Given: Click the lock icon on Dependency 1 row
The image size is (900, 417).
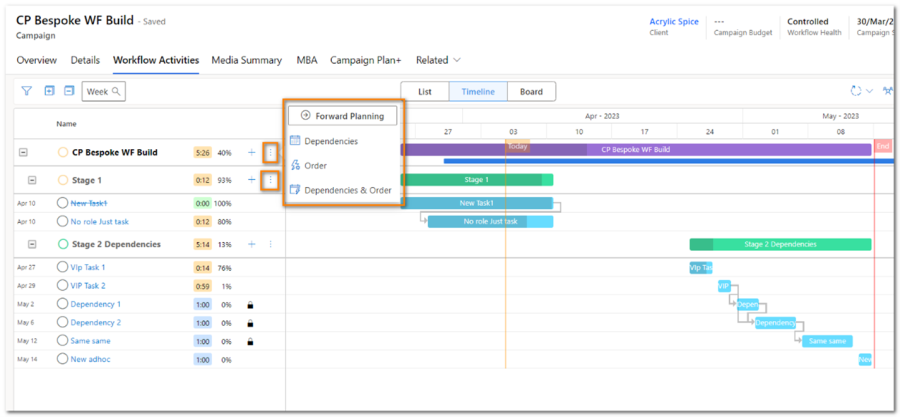Looking at the screenshot, I should pyautogui.click(x=250, y=304).
